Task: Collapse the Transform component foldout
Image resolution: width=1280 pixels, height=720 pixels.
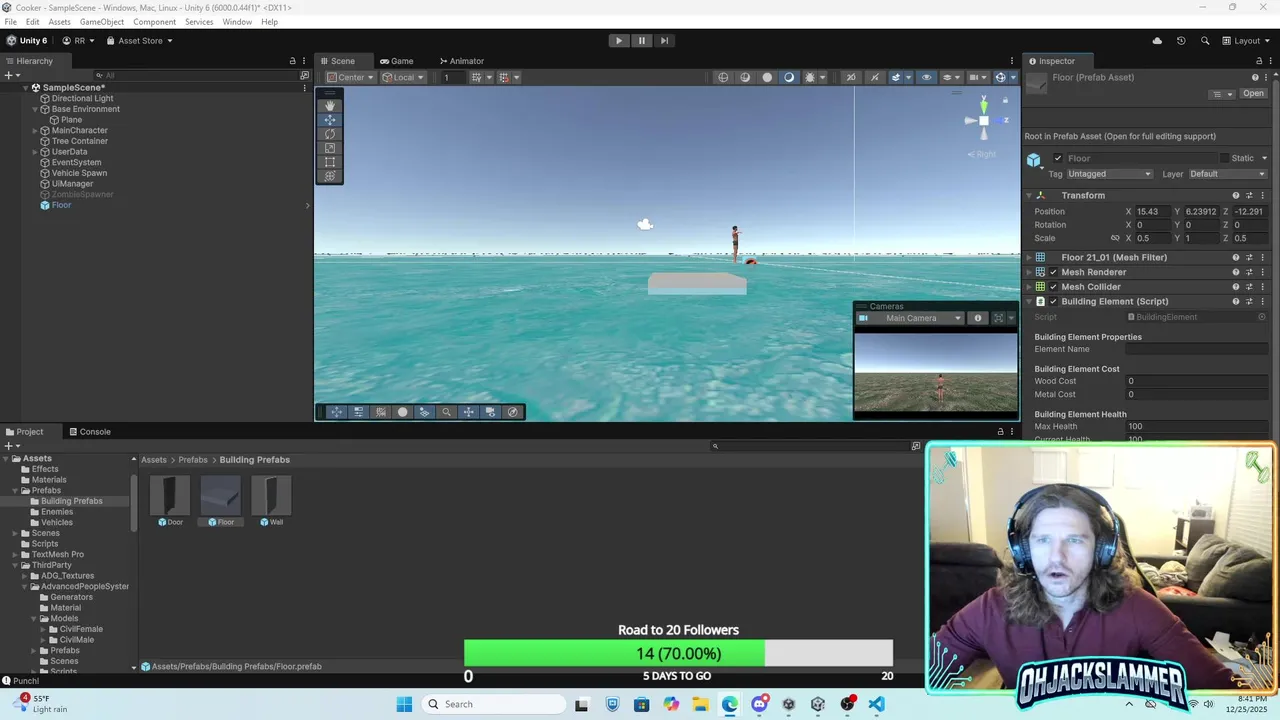Action: pos(1029,196)
